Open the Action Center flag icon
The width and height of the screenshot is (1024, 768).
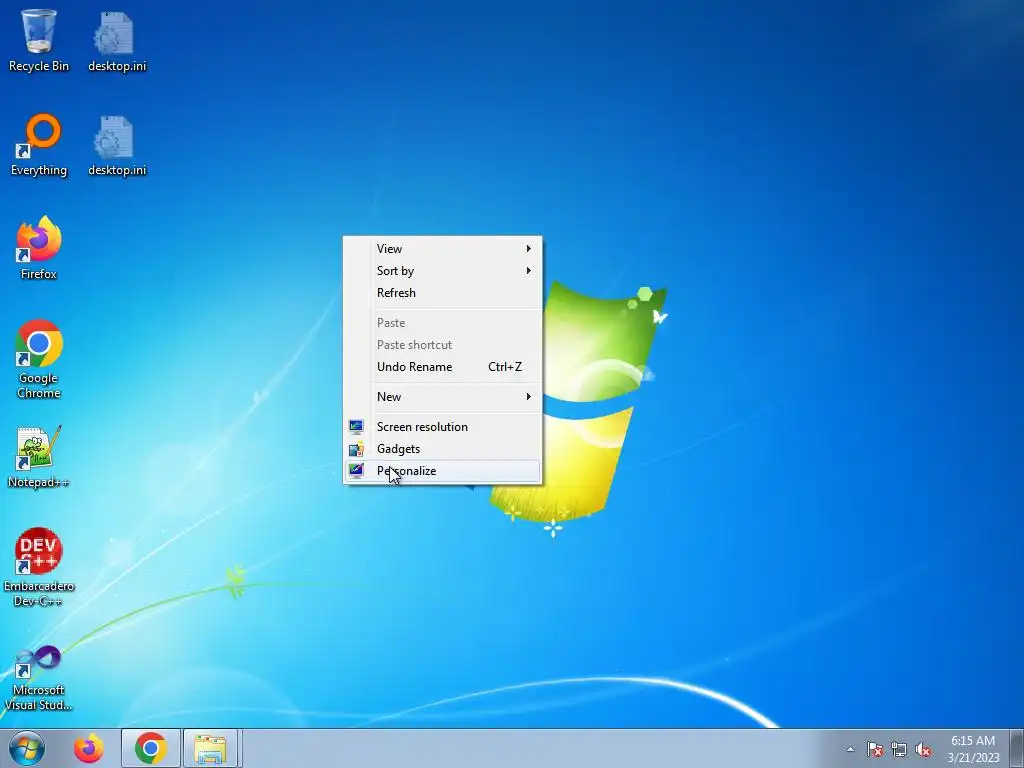tap(874, 749)
